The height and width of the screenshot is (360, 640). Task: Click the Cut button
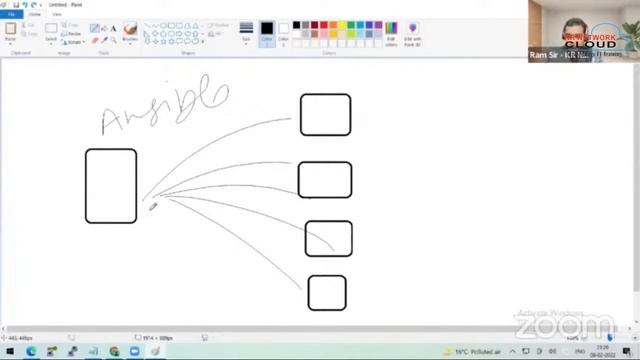tap(29, 25)
